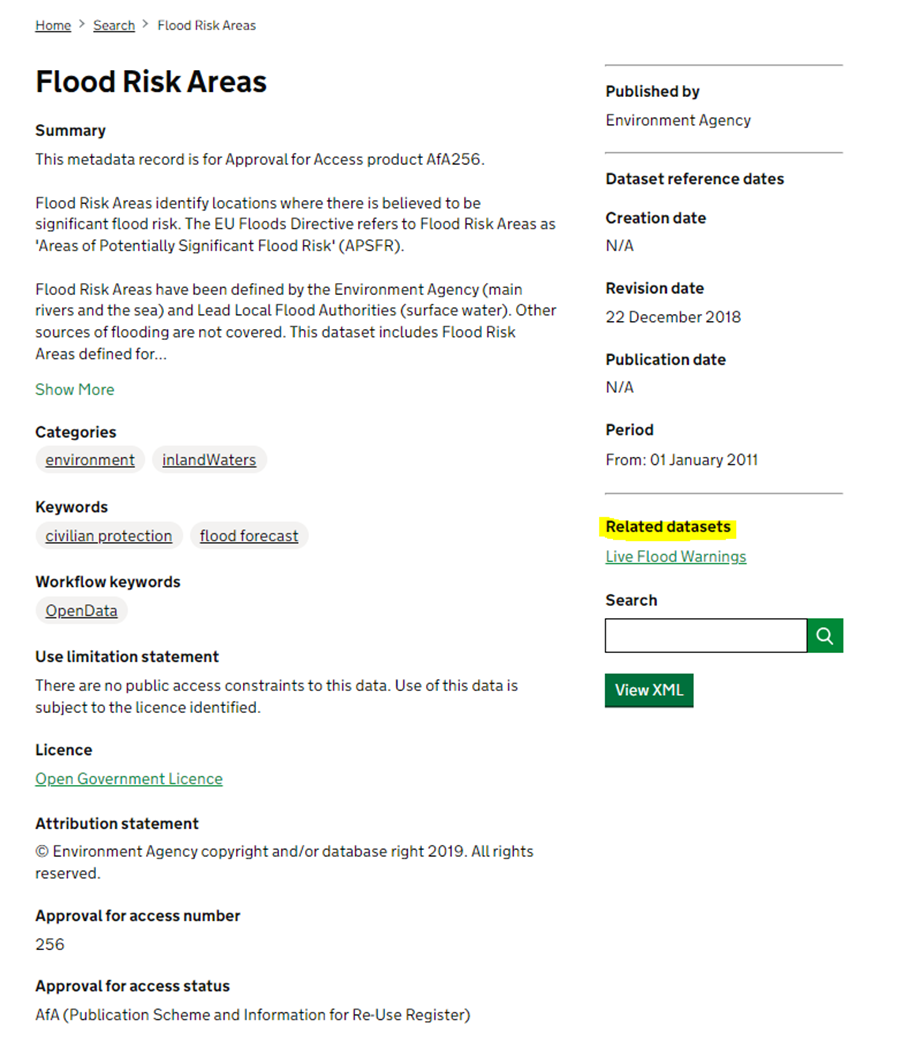901x1042 pixels.
Task: Select the inlandWaters category tag
Action: coord(209,460)
